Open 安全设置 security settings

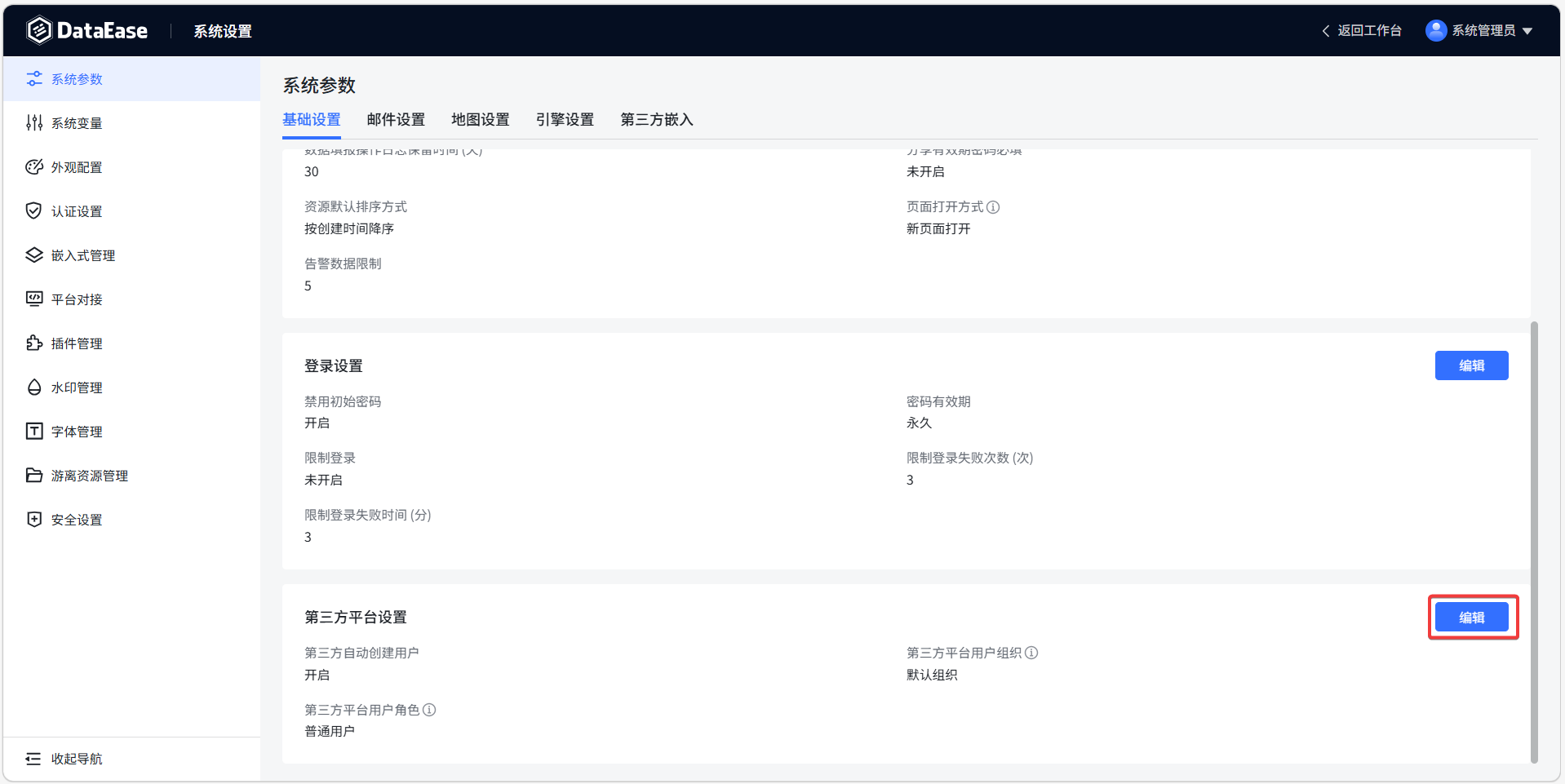point(76,519)
